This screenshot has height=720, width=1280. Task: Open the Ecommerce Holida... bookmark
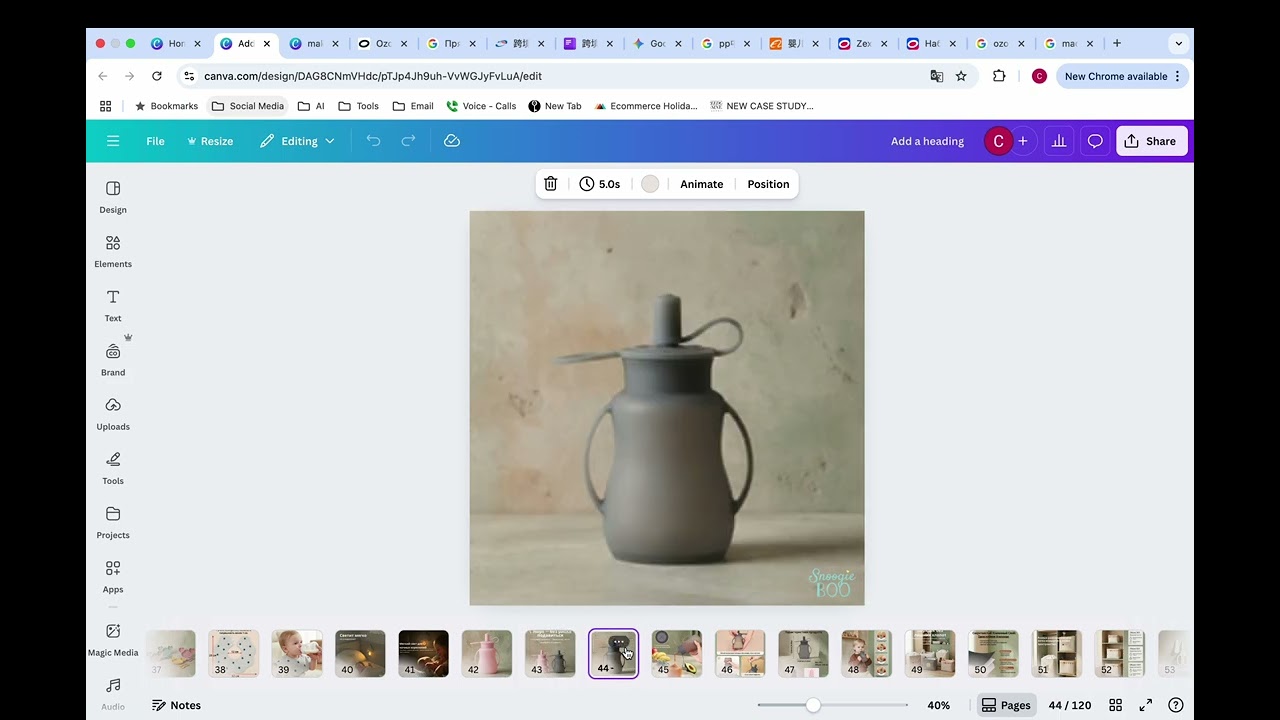click(646, 106)
